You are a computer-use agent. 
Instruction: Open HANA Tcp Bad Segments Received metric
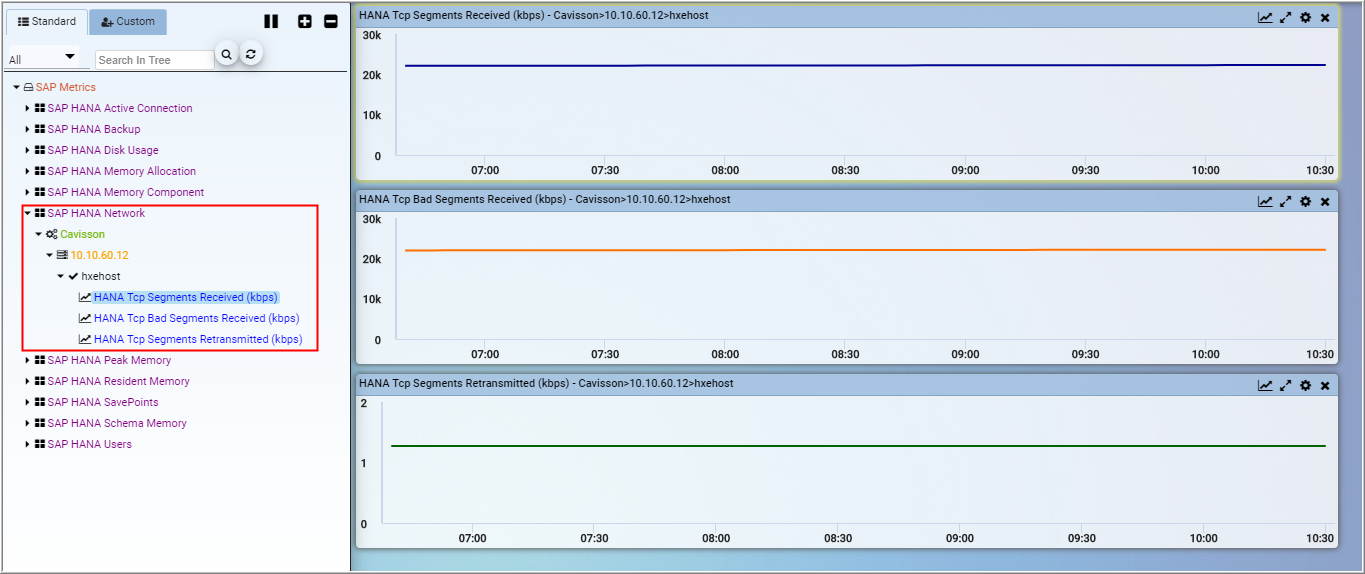tap(197, 318)
